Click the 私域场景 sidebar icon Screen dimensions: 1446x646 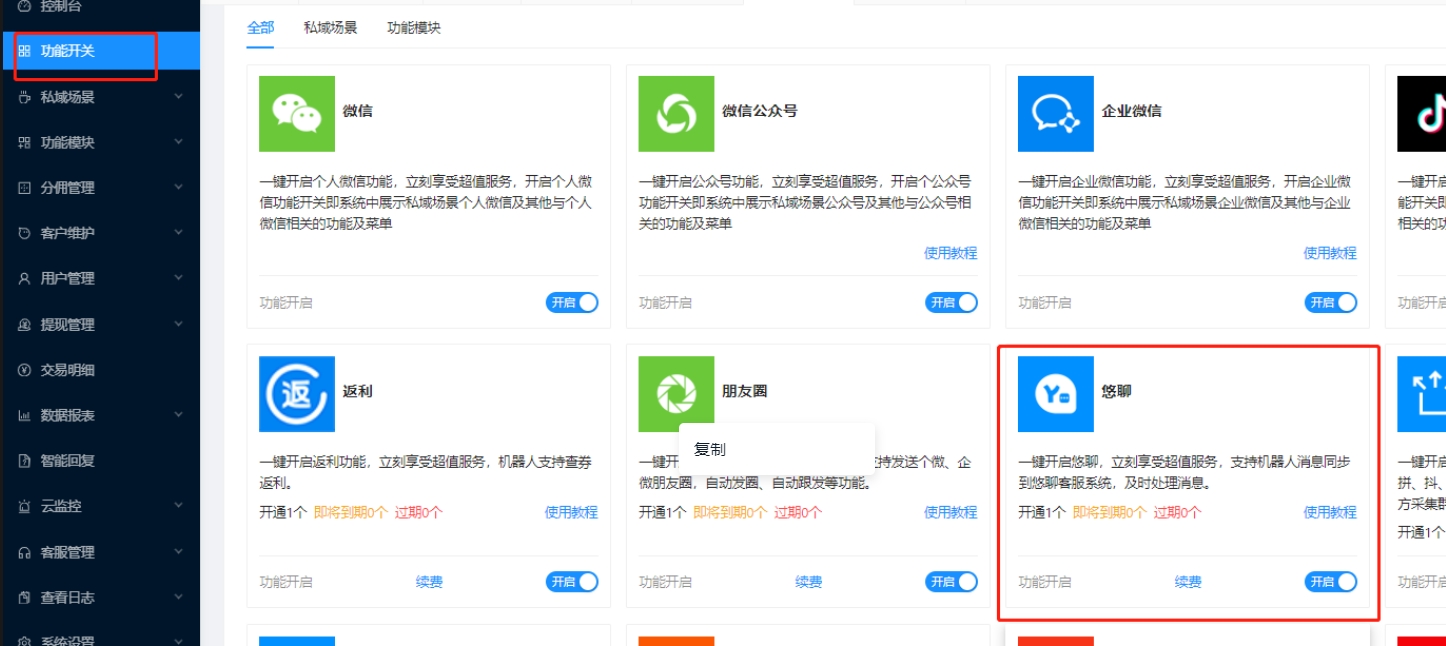pos(25,97)
